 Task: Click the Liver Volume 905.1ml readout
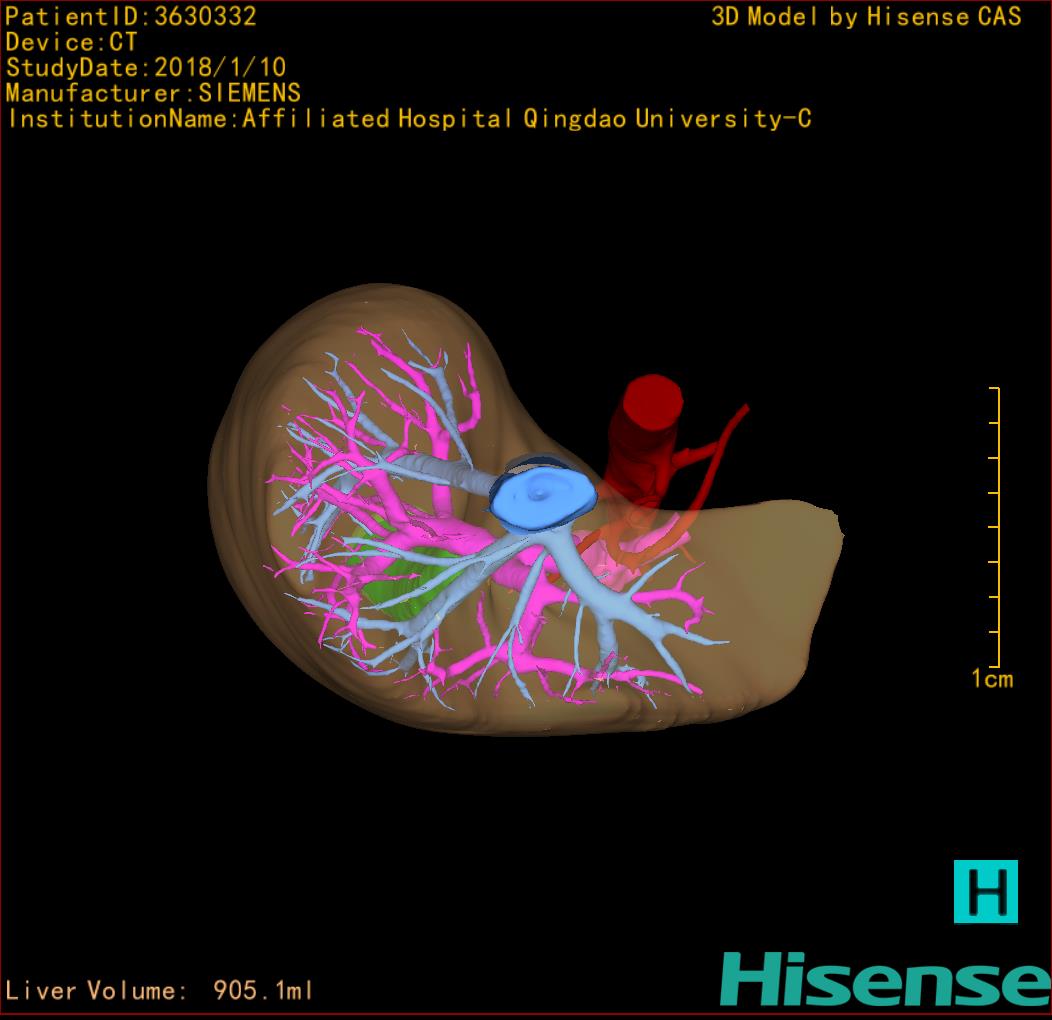[159, 990]
